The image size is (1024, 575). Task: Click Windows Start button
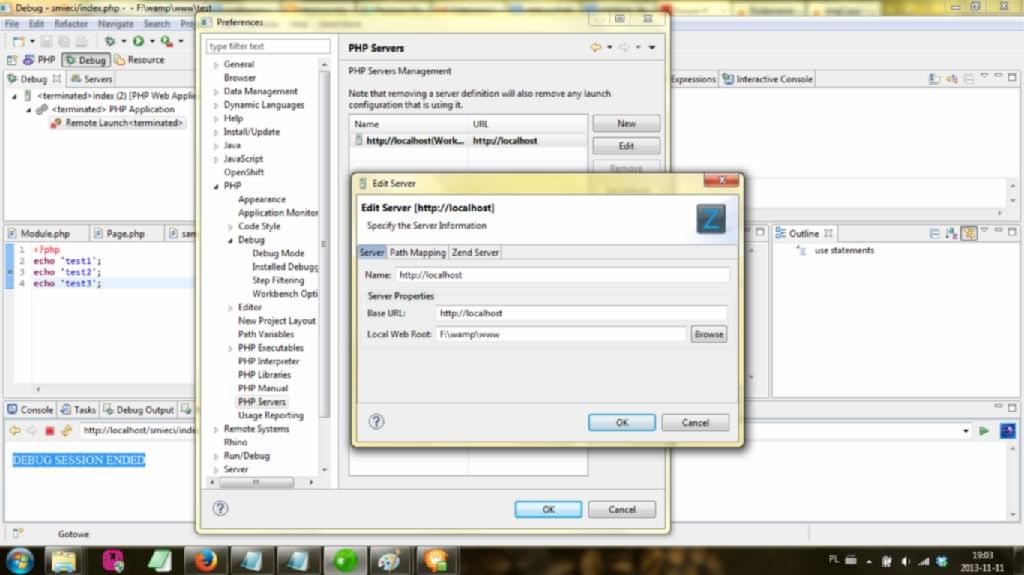tap(20, 561)
